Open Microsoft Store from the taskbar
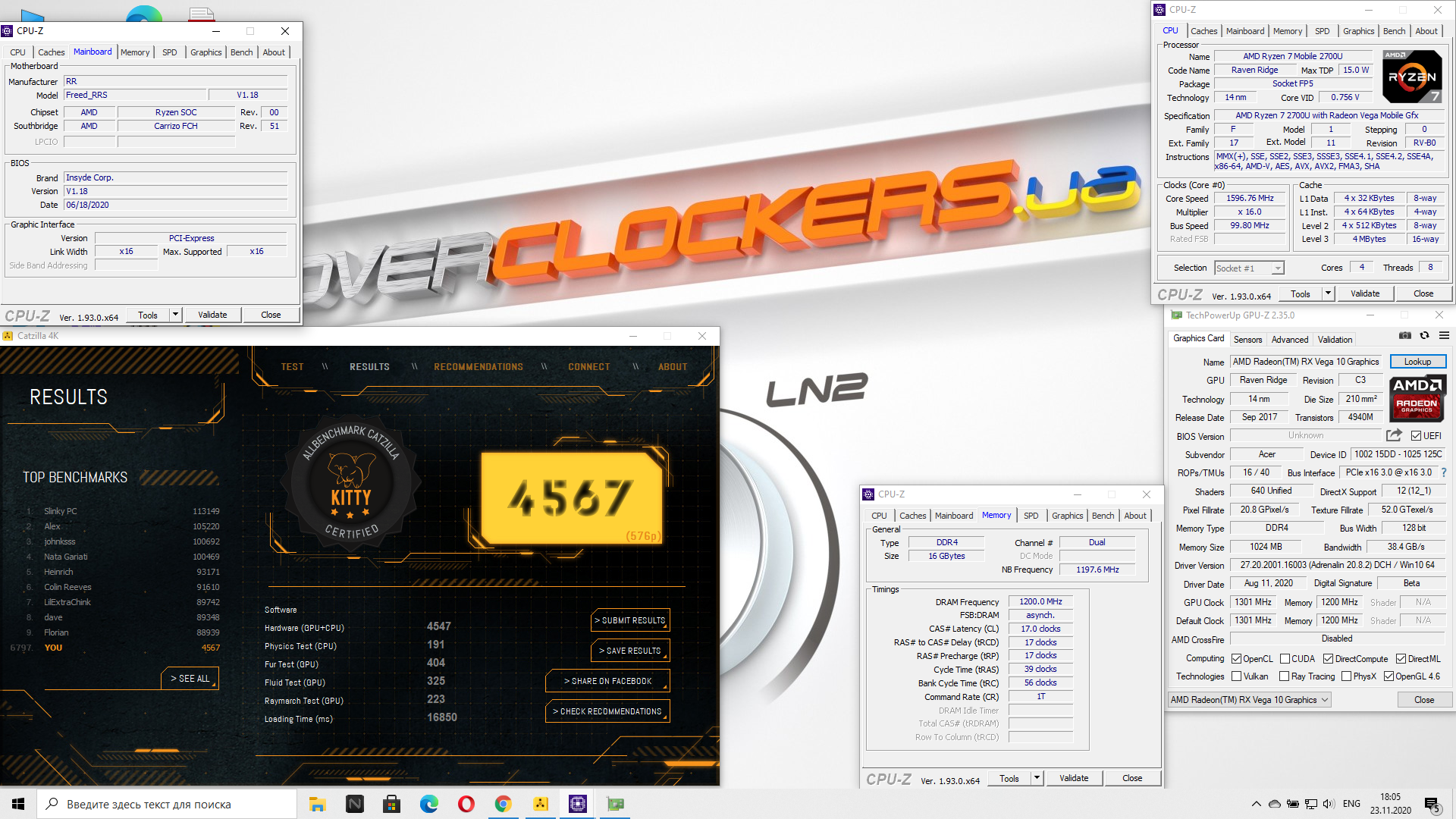 [x=391, y=804]
